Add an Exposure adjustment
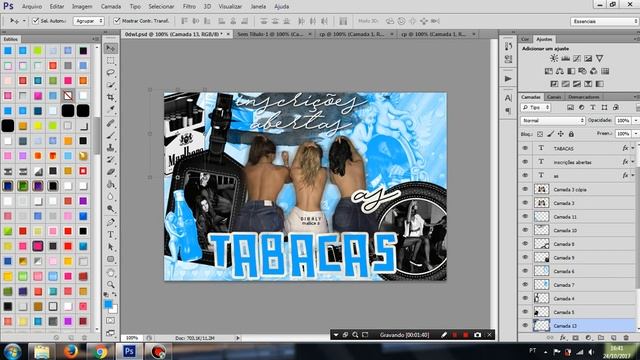The image size is (640, 360). (588, 58)
